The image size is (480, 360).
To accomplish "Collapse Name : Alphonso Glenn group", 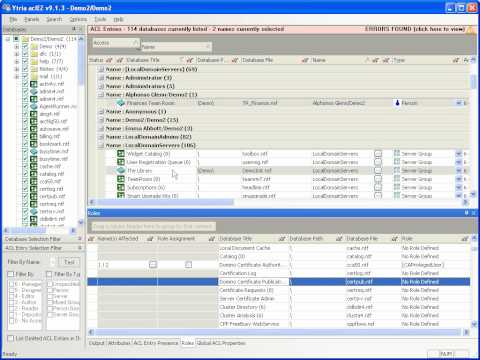I will (x=101, y=95).
